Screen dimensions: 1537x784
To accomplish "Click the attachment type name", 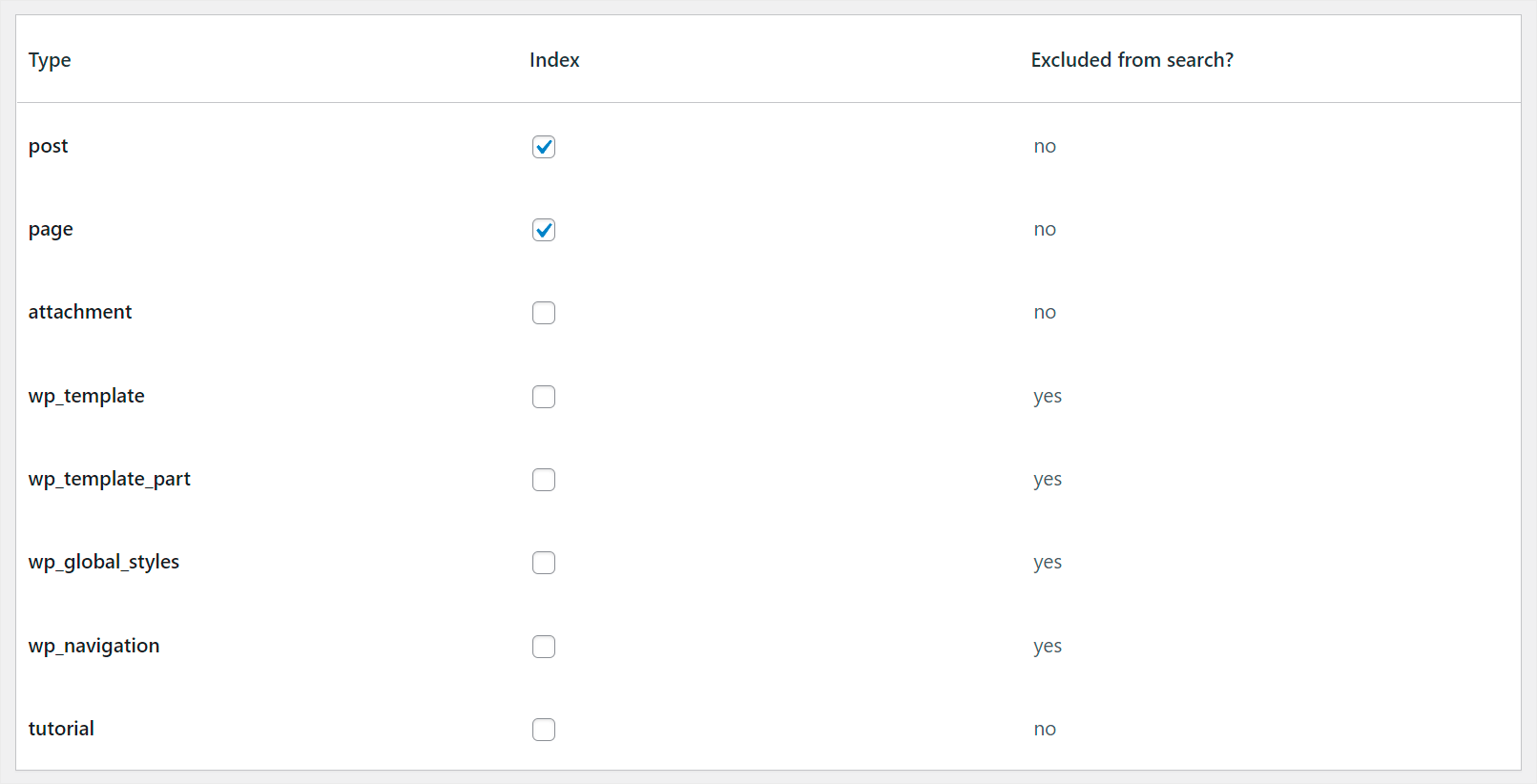I will [80, 312].
